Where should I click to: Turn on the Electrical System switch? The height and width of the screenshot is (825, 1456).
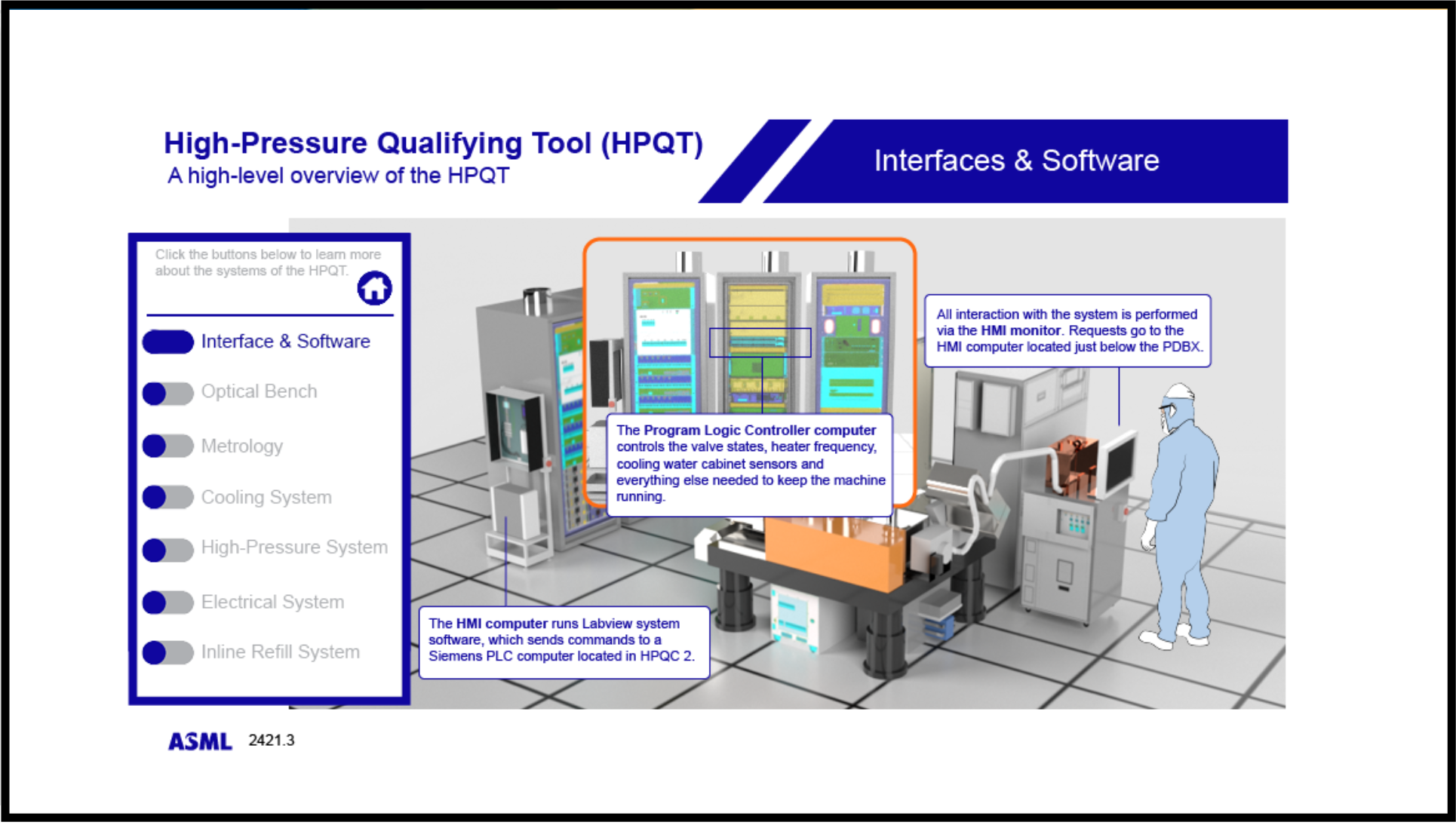click(168, 603)
